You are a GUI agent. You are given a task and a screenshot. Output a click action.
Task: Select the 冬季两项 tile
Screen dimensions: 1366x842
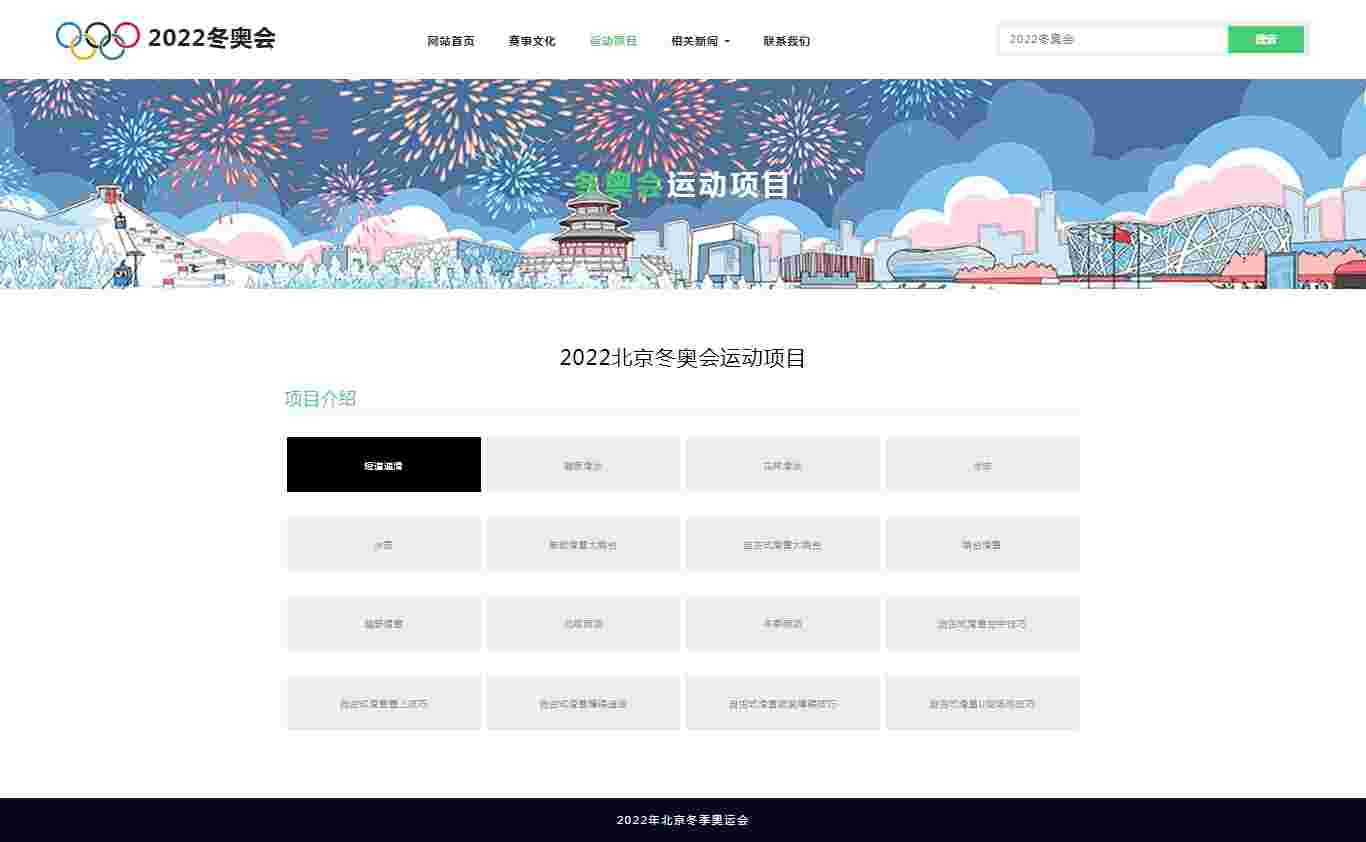pos(783,624)
